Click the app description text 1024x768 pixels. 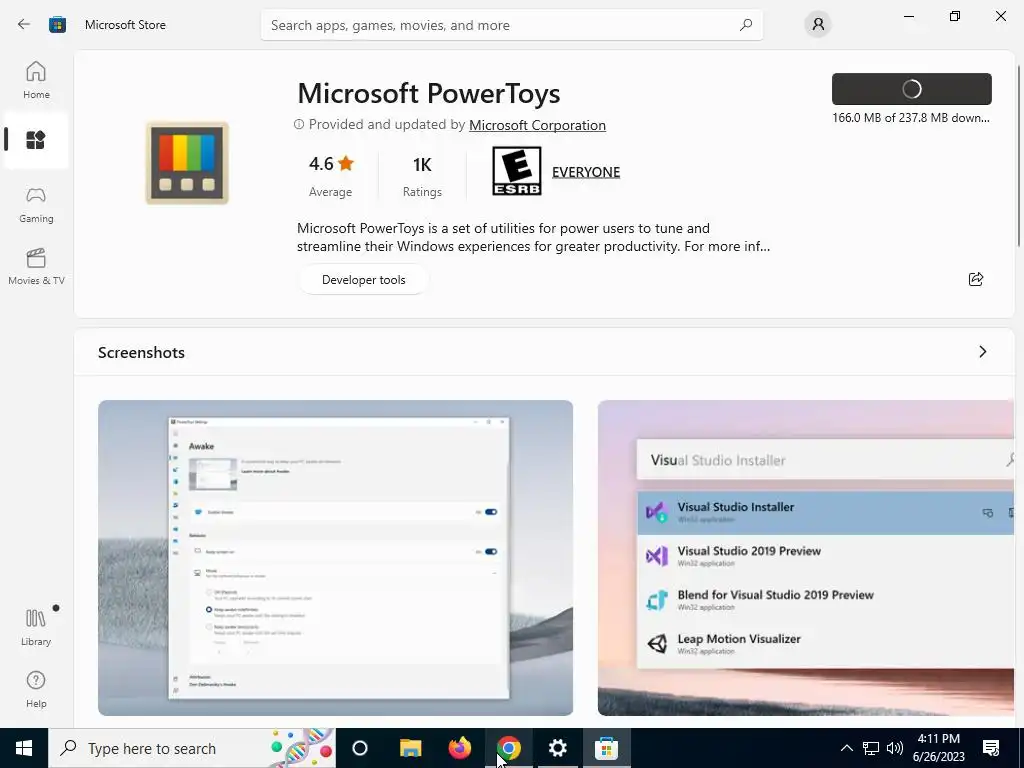(x=534, y=237)
